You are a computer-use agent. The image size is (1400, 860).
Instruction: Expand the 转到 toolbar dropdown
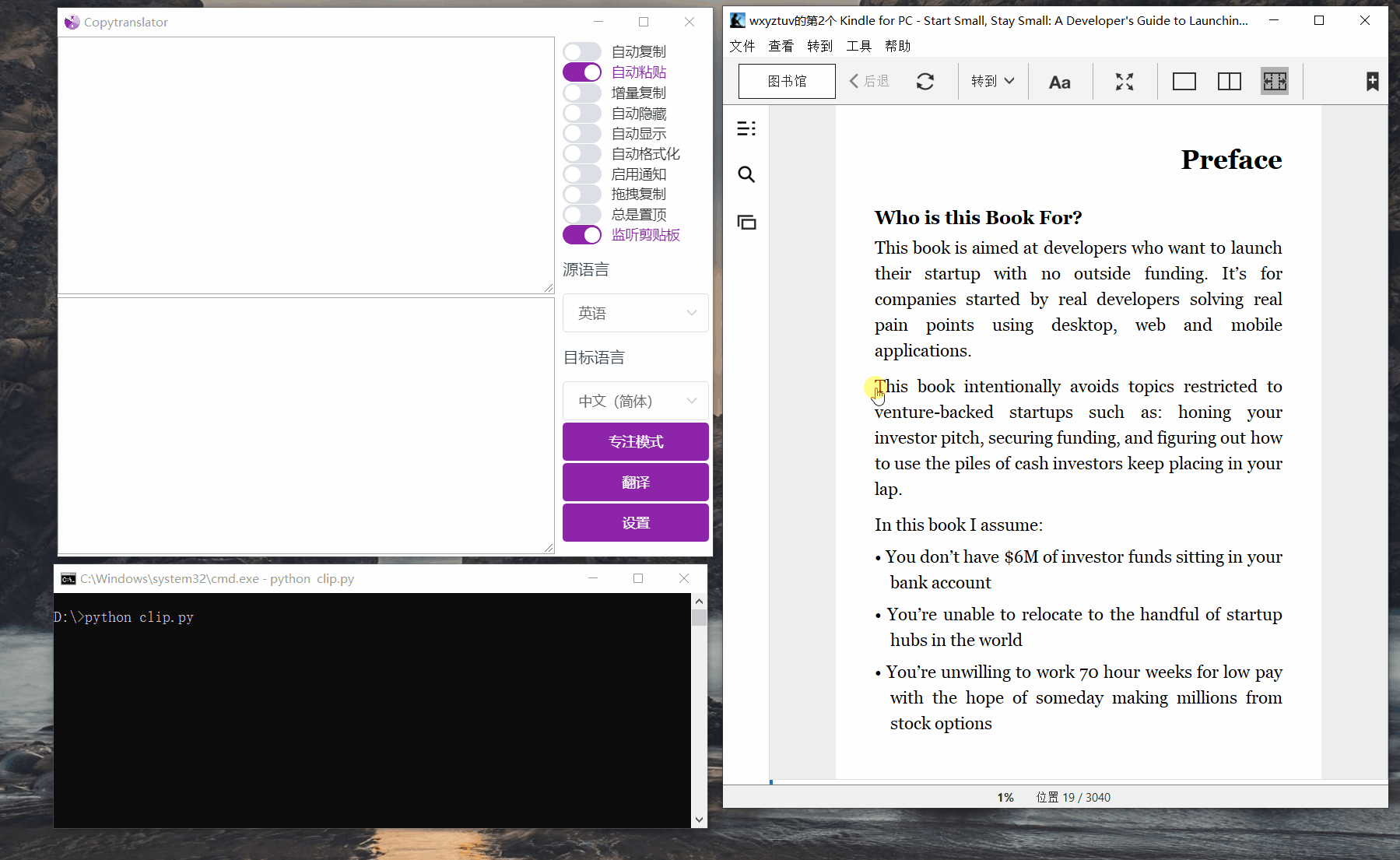click(x=993, y=81)
